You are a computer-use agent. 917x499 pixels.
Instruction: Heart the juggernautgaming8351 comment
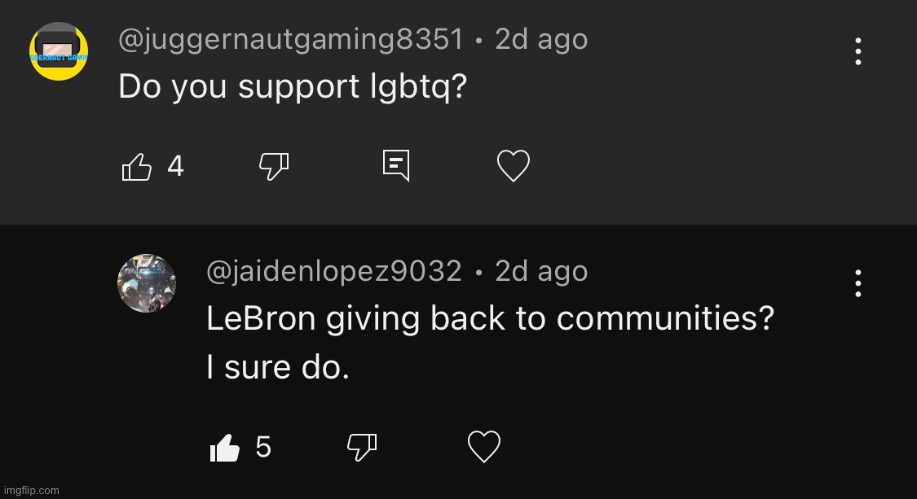[513, 166]
